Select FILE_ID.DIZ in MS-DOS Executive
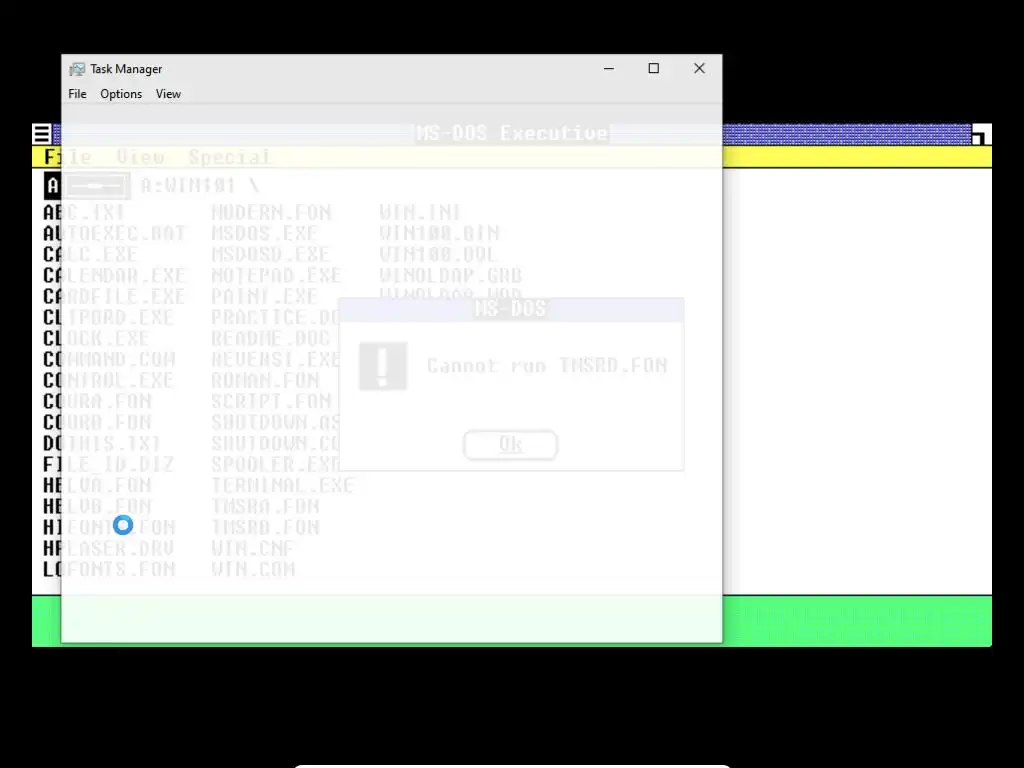Image resolution: width=1024 pixels, height=768 pixels. point(108,464)
